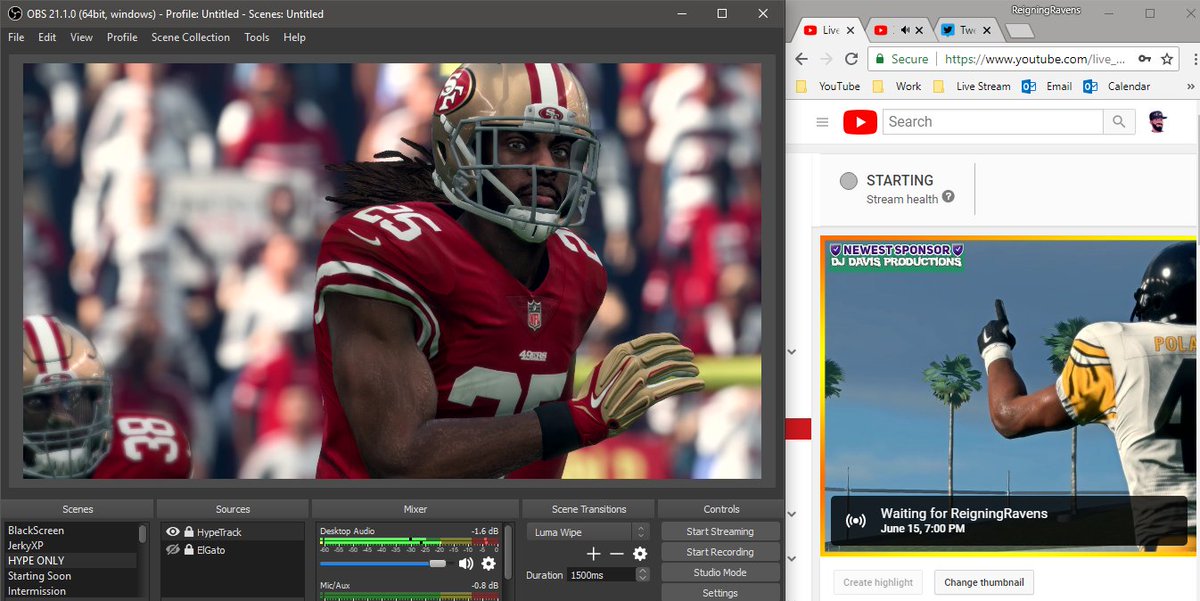
Task: Click the YouTube logo in Chrome
Action: point(860,122)
